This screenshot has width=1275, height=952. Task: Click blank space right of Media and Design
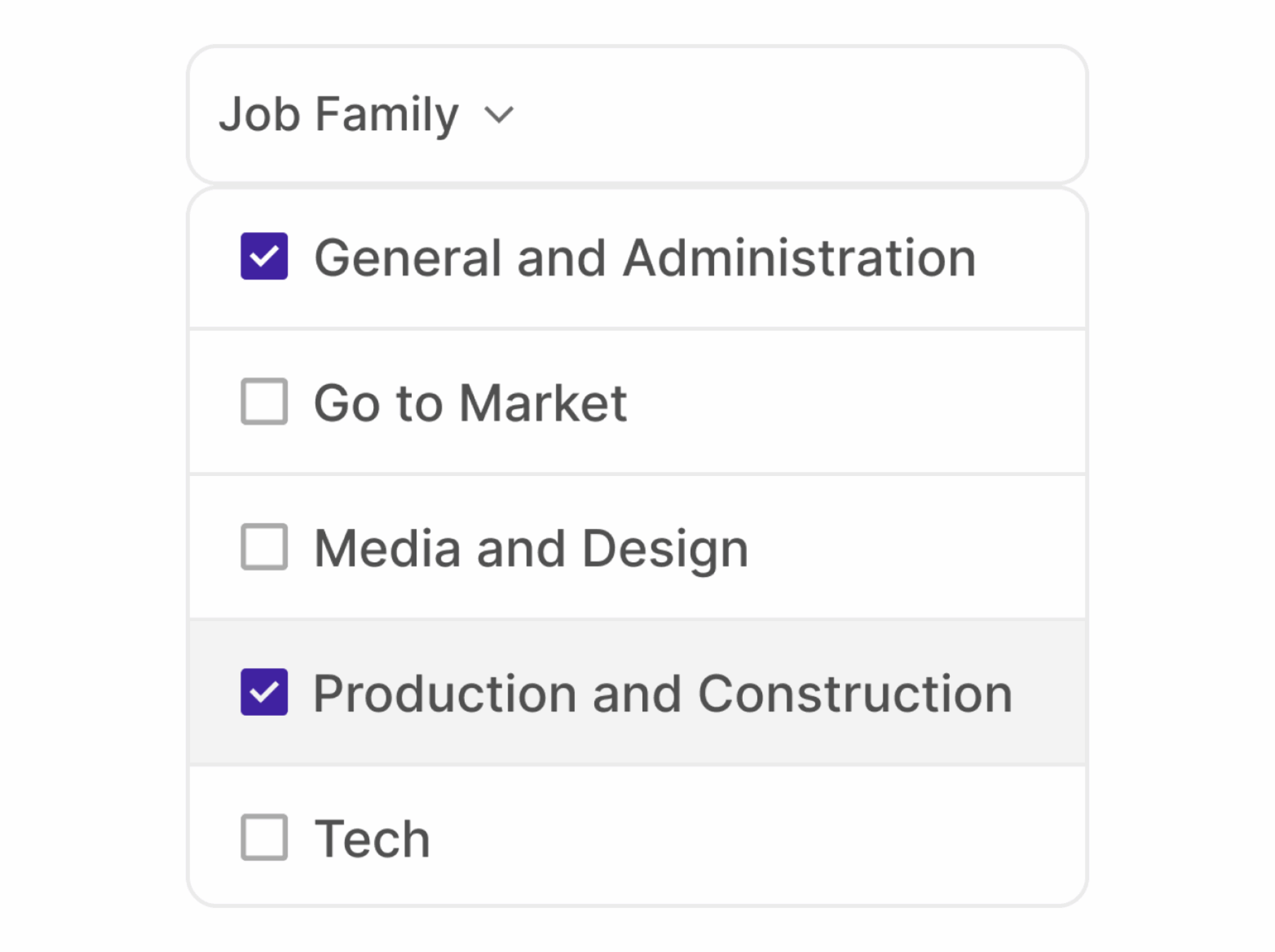tap(912, 547)
